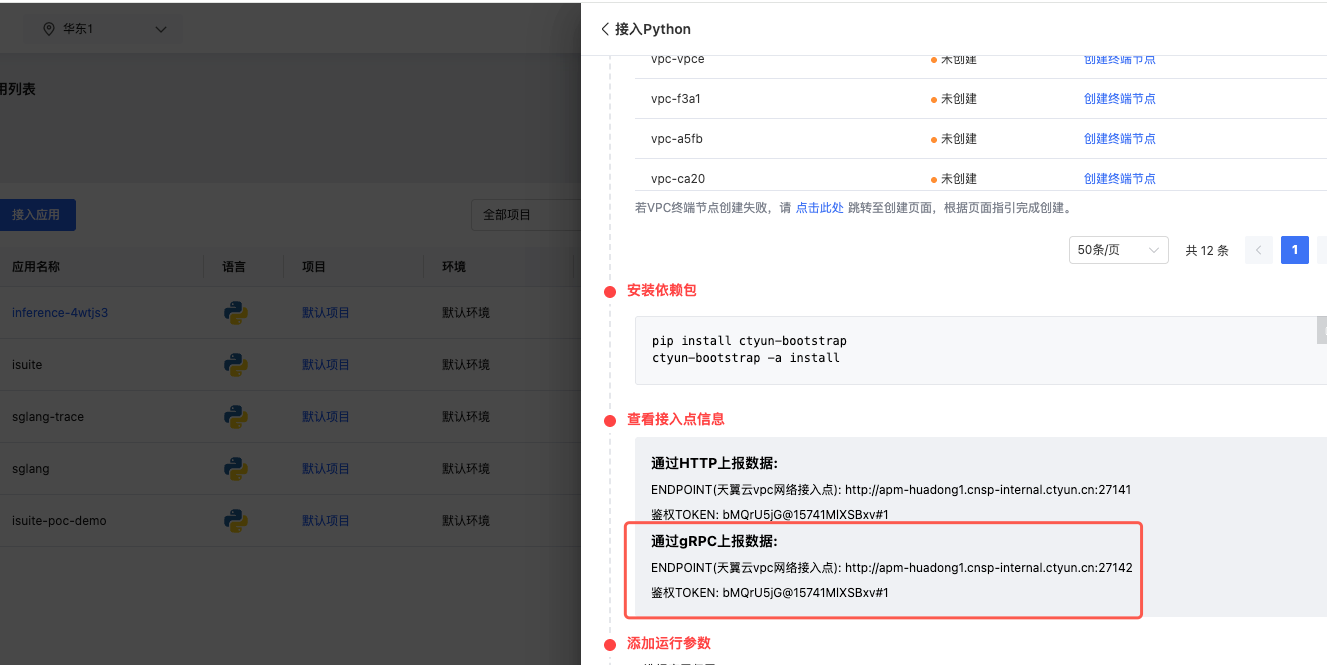The image size is (1327, 665).
Task: Click 创建终端节点 for vpc-f3a1
Action: [1120, 99]
